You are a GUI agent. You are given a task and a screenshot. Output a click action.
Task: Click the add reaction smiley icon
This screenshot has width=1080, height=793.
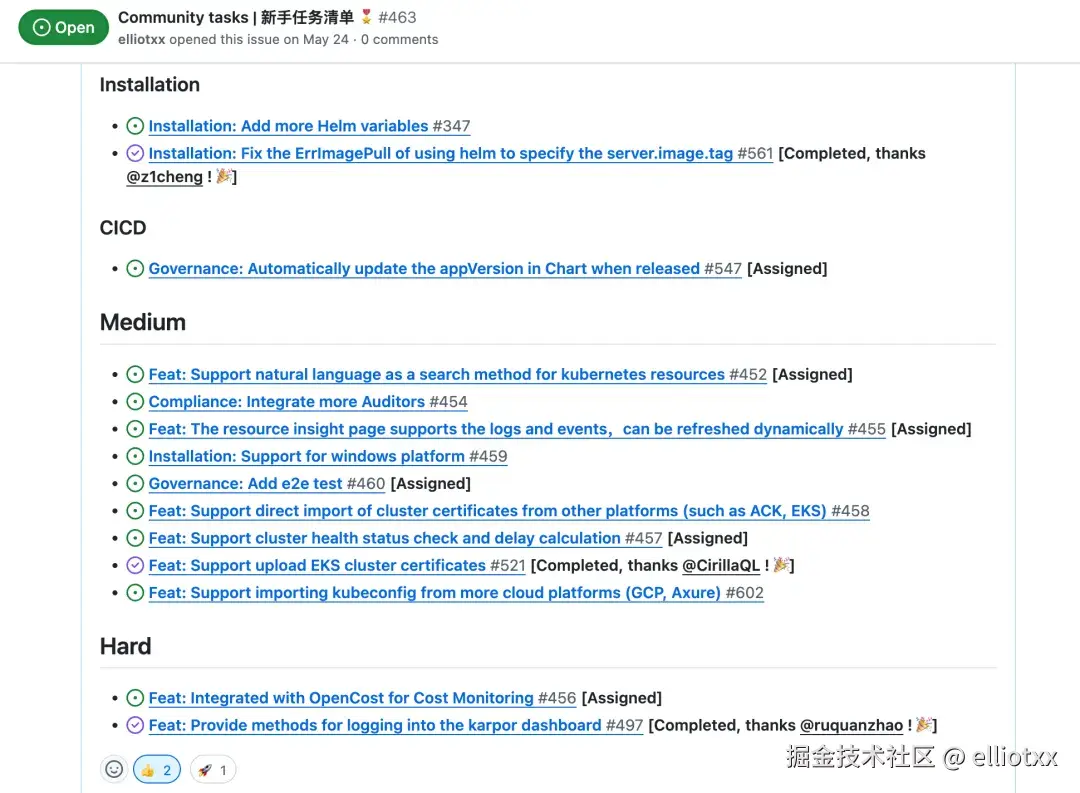point(114,769)
